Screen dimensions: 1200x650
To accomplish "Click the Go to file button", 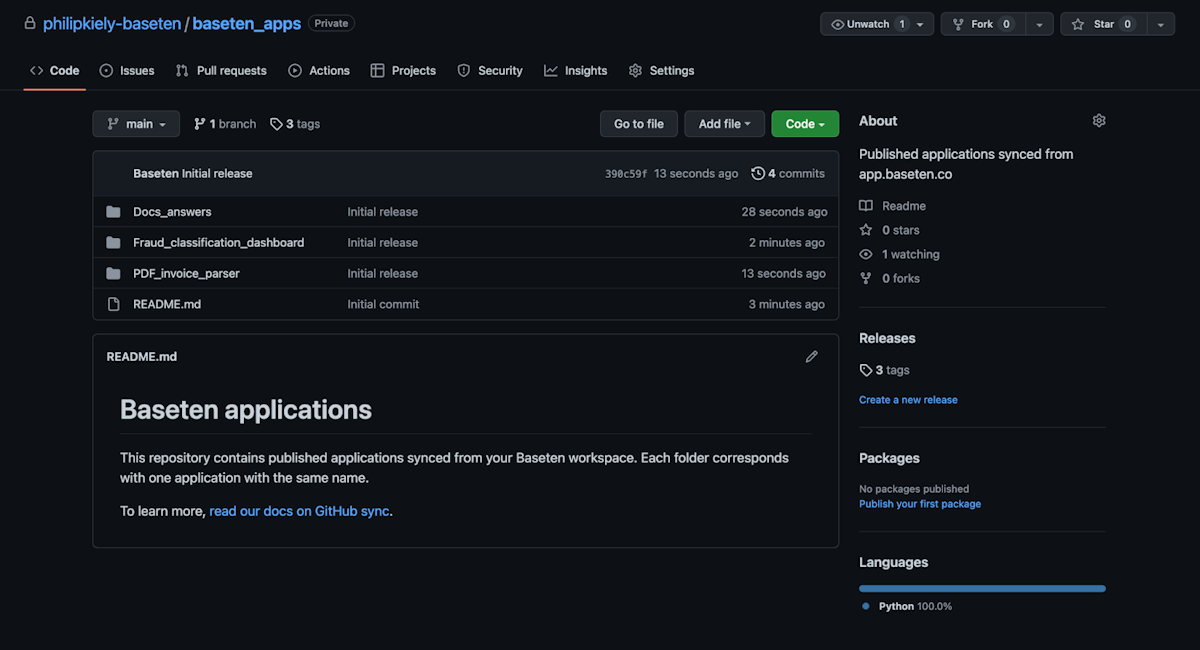I will coord(639,124).
